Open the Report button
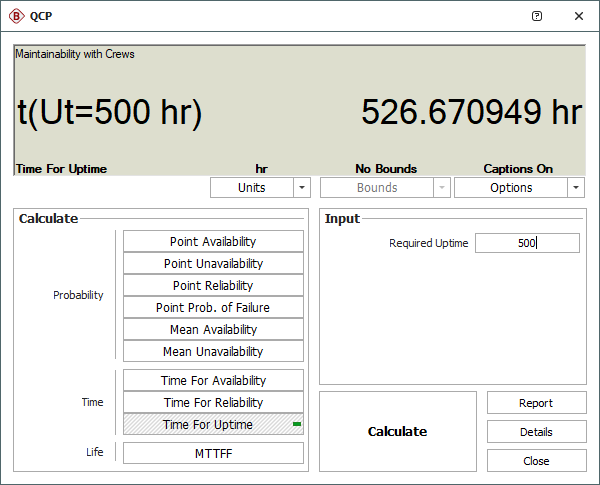This screenshot has height=485, width=600. click(x=536, y=403)
